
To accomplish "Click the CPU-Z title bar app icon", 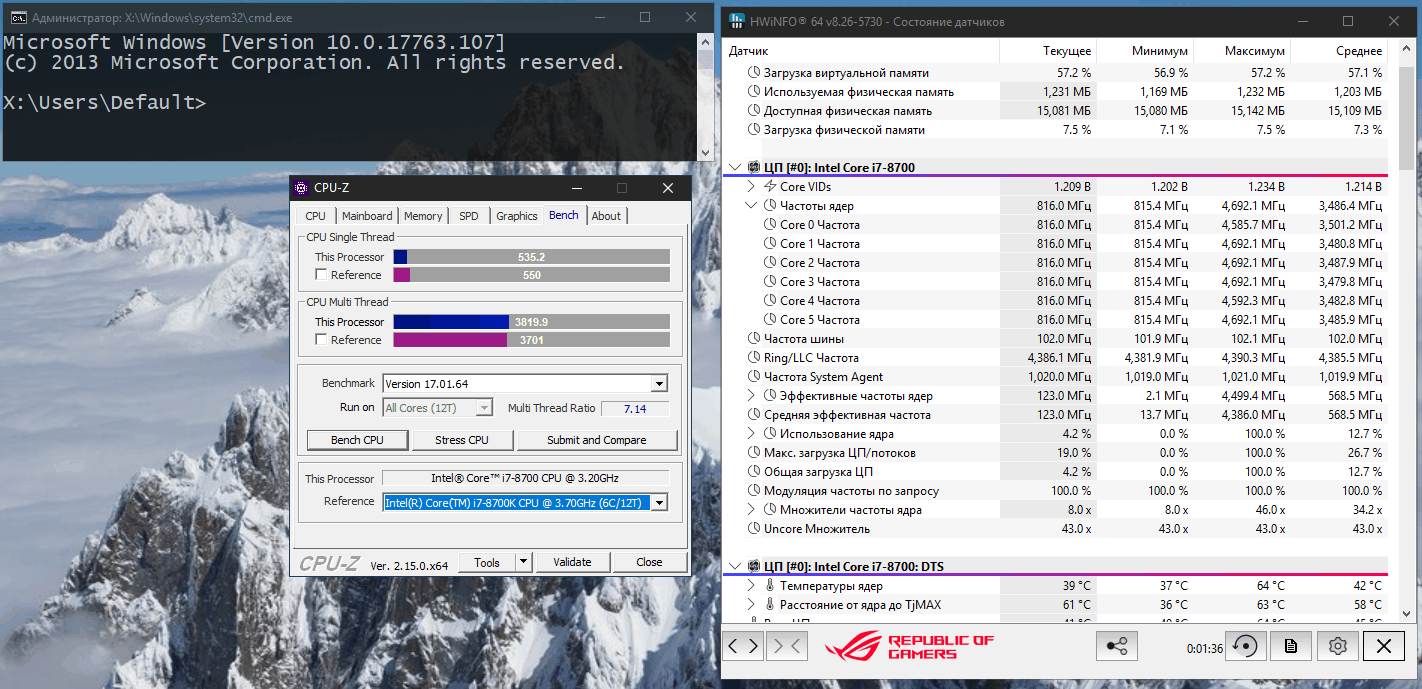I will 302,187.
